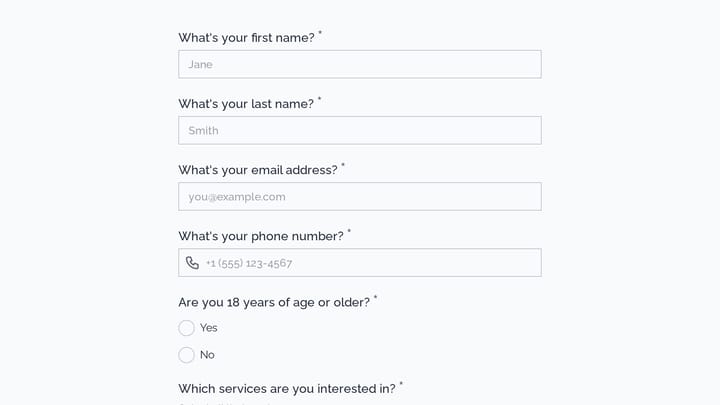
Task: Click the phone number field placeholder
Action: pyautogui.click(x=249, y=263)
